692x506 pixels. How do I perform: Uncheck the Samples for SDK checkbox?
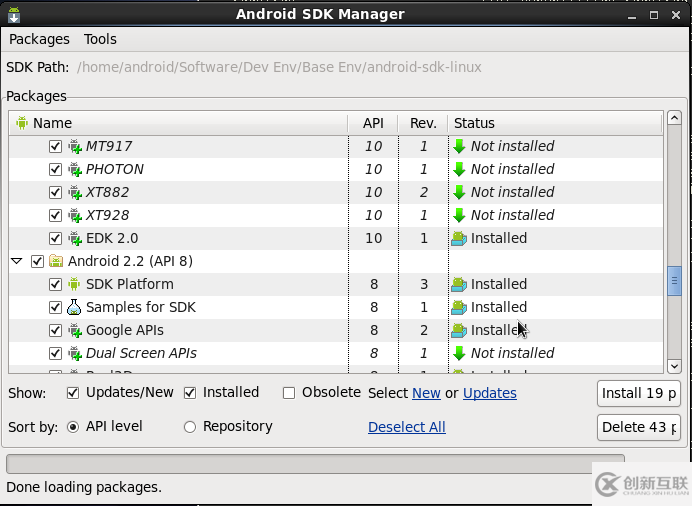click(55, 307)
